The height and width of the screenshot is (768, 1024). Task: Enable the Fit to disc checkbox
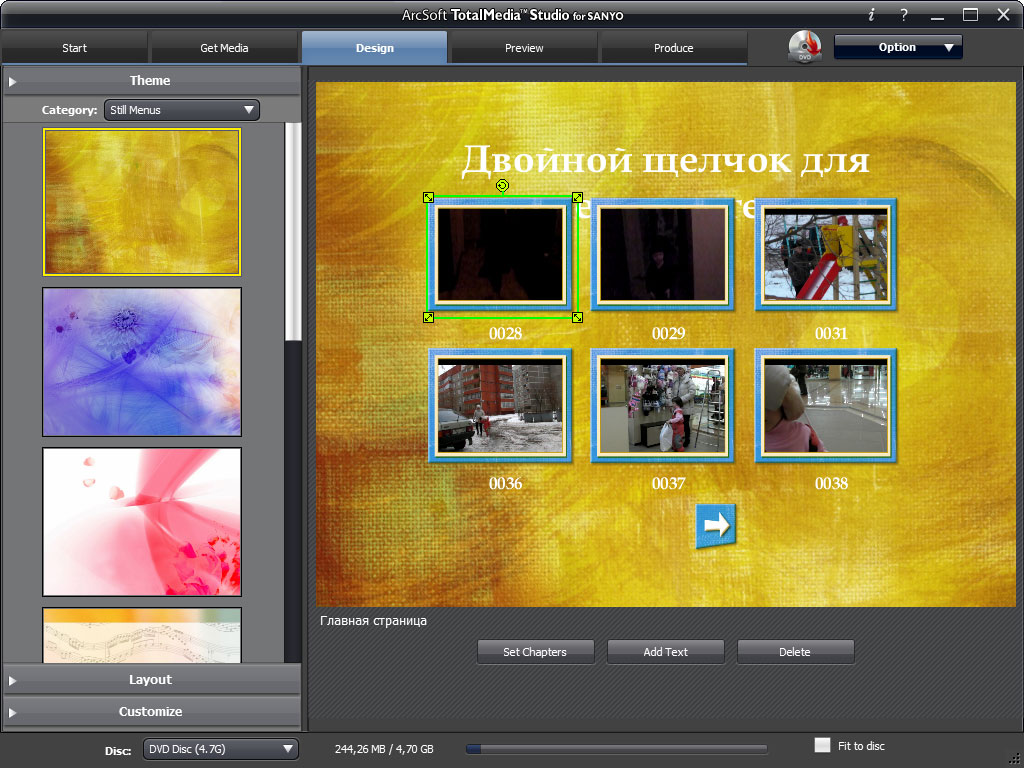(x=822, y=745)
